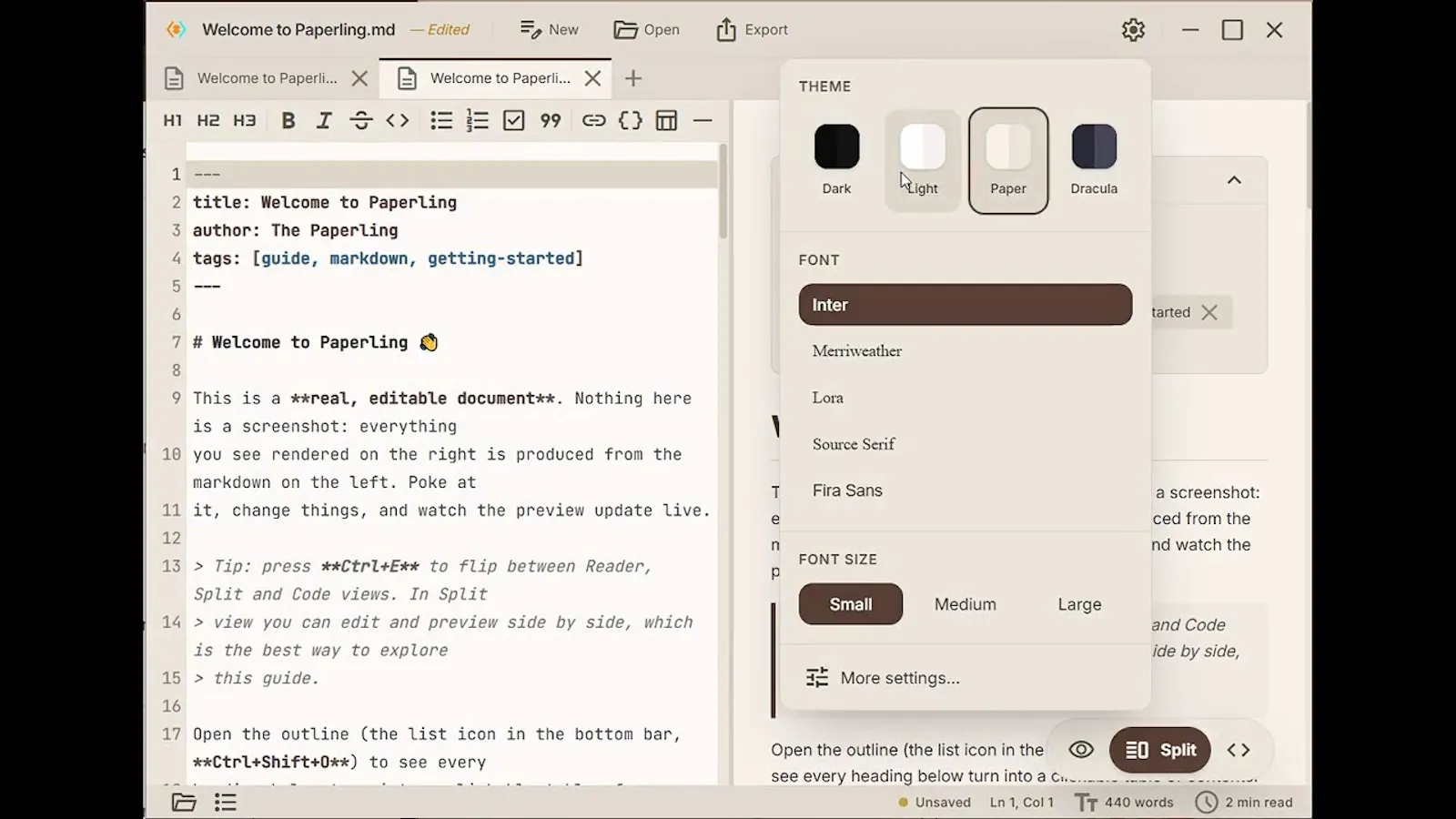1456x819 pixels.
Task: Insert a blockquote
Action: click(x=551, y=120)
